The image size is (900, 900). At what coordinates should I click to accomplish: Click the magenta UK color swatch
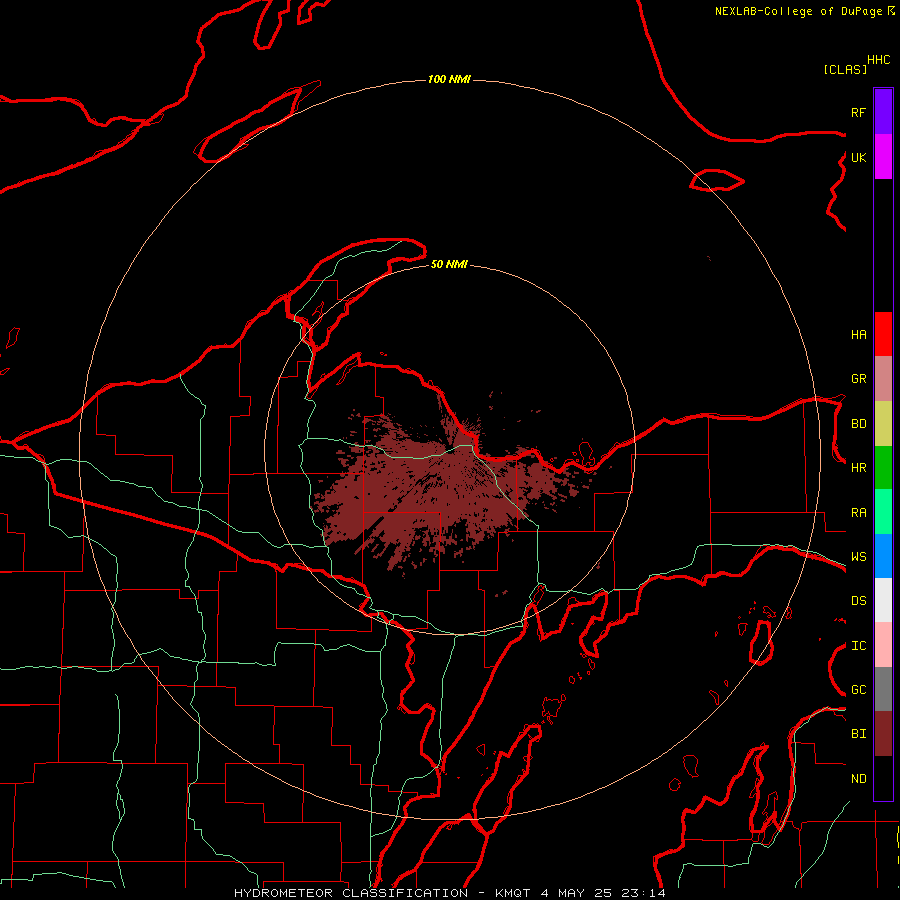tap(883, 157)
